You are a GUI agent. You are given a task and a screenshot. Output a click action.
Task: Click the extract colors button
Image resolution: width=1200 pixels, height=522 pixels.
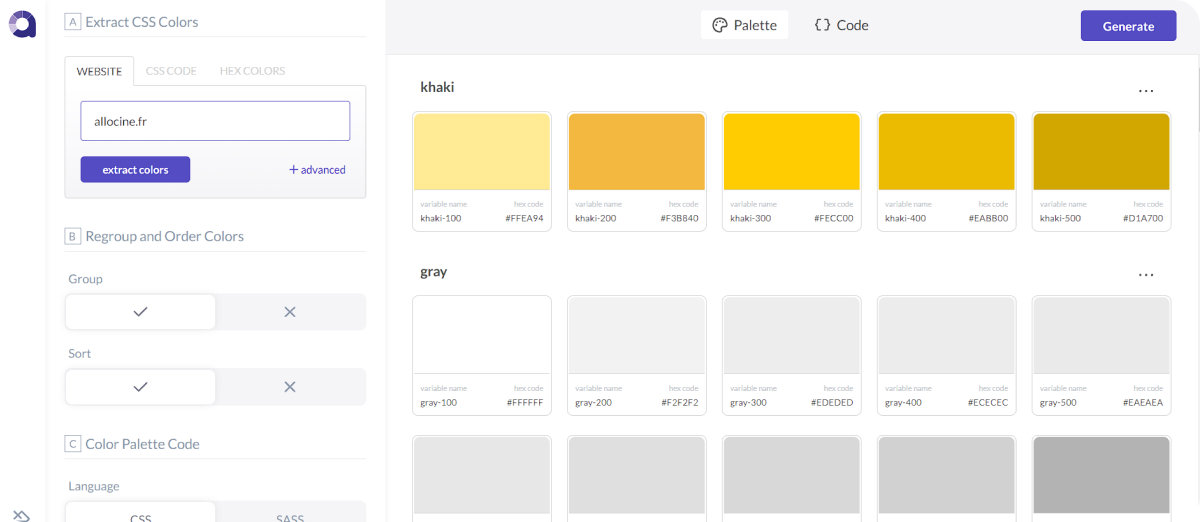(135, 170)
